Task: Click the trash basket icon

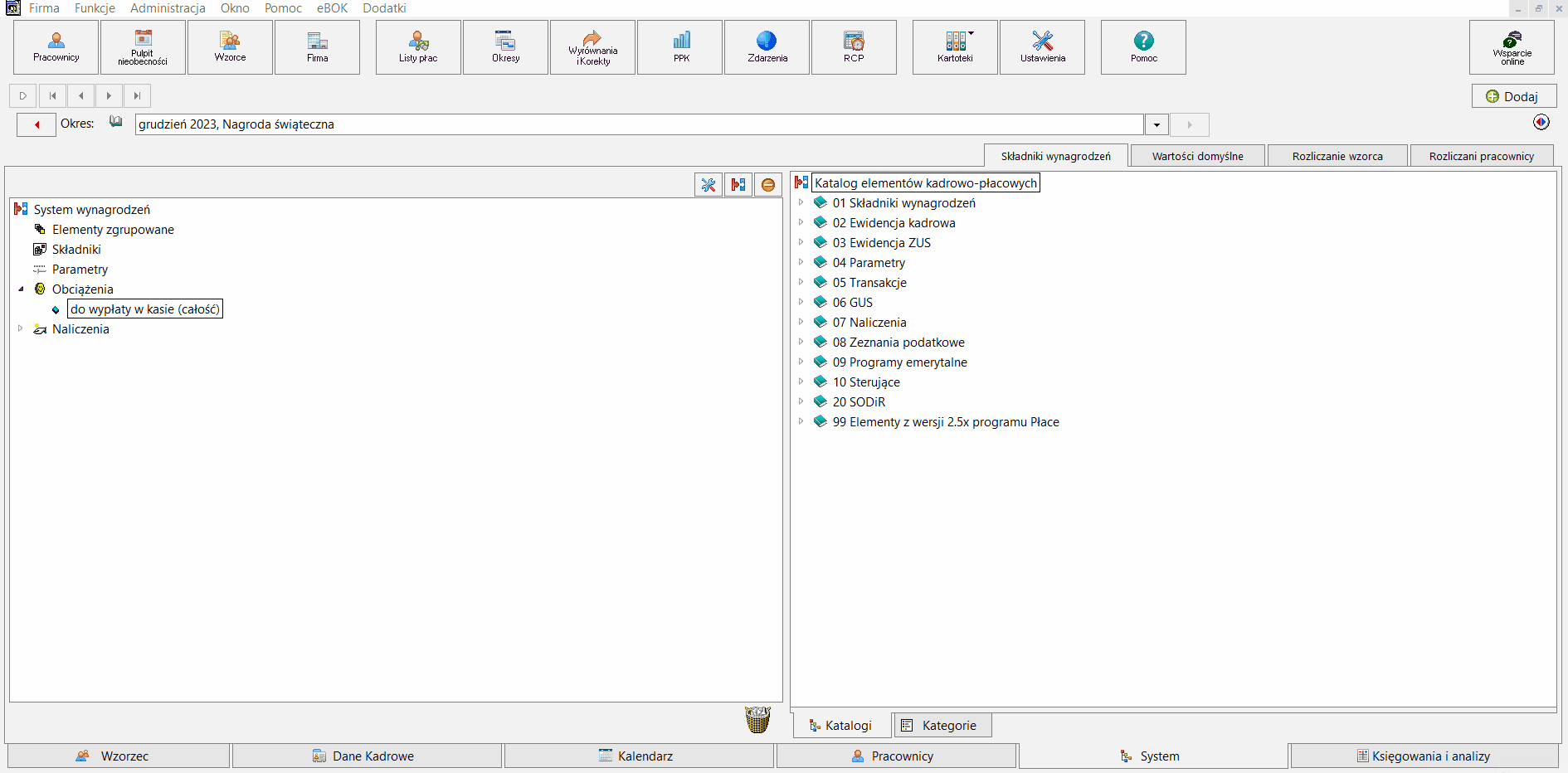Action: coord(757,719)
